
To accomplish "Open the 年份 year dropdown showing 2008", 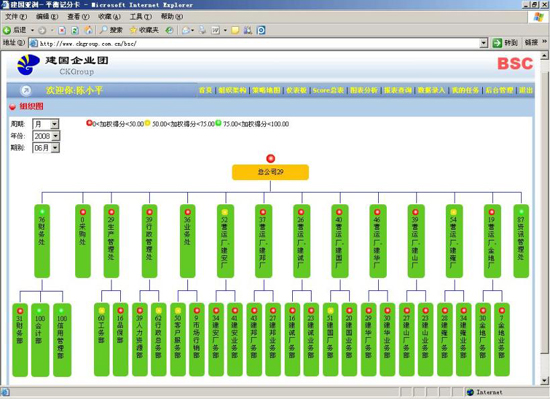I will click(x=46, y=136).
